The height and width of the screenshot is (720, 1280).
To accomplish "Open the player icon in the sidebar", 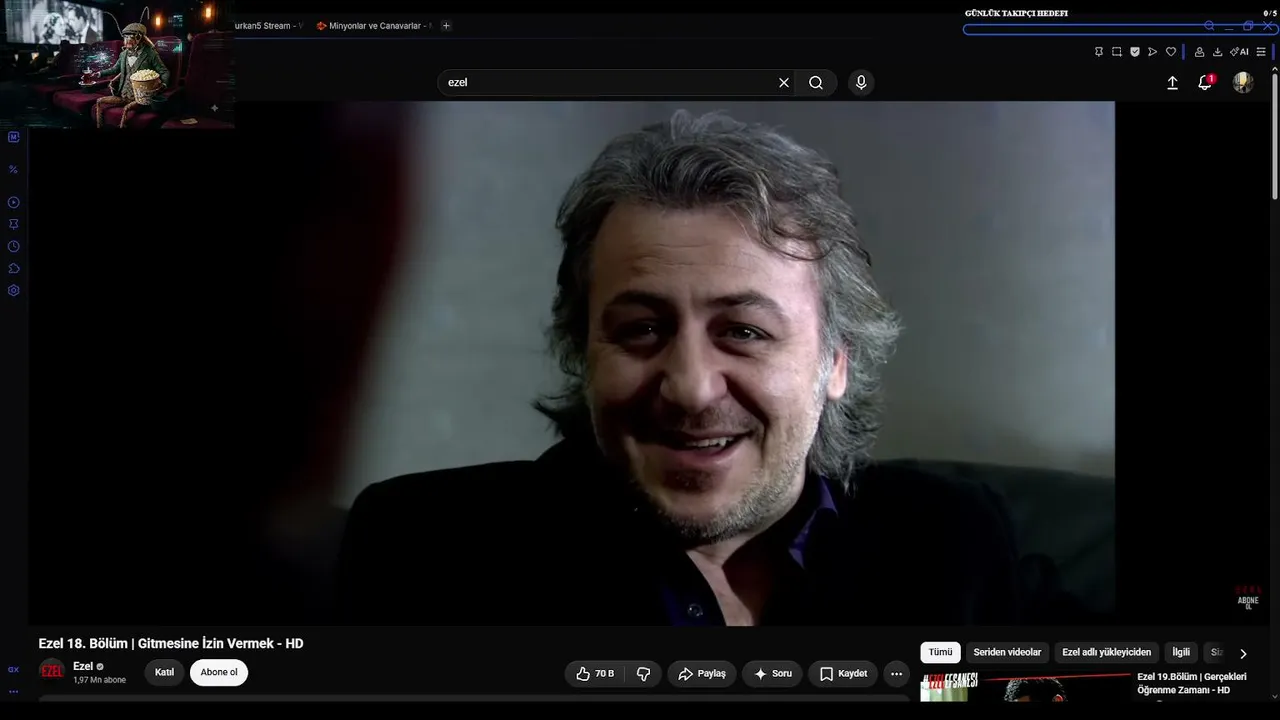I will coord(14,202).
